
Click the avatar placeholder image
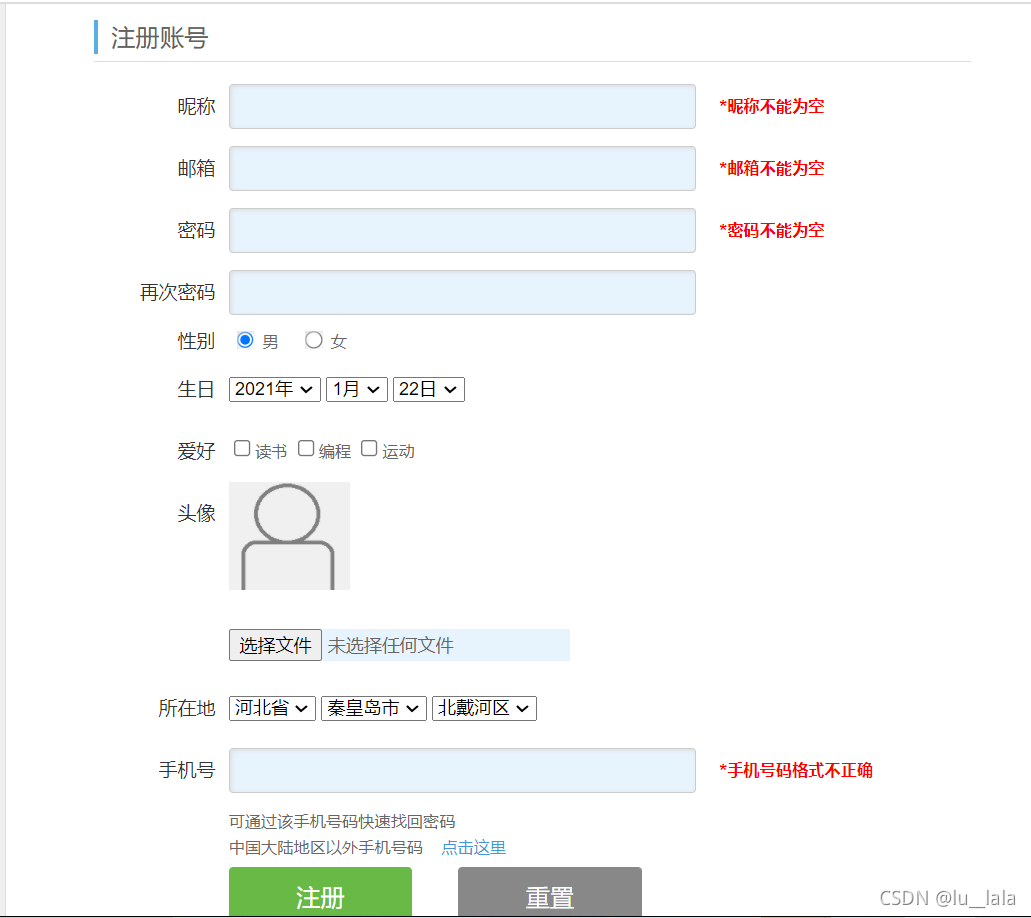pyautogui.click(x=289, y=536)
